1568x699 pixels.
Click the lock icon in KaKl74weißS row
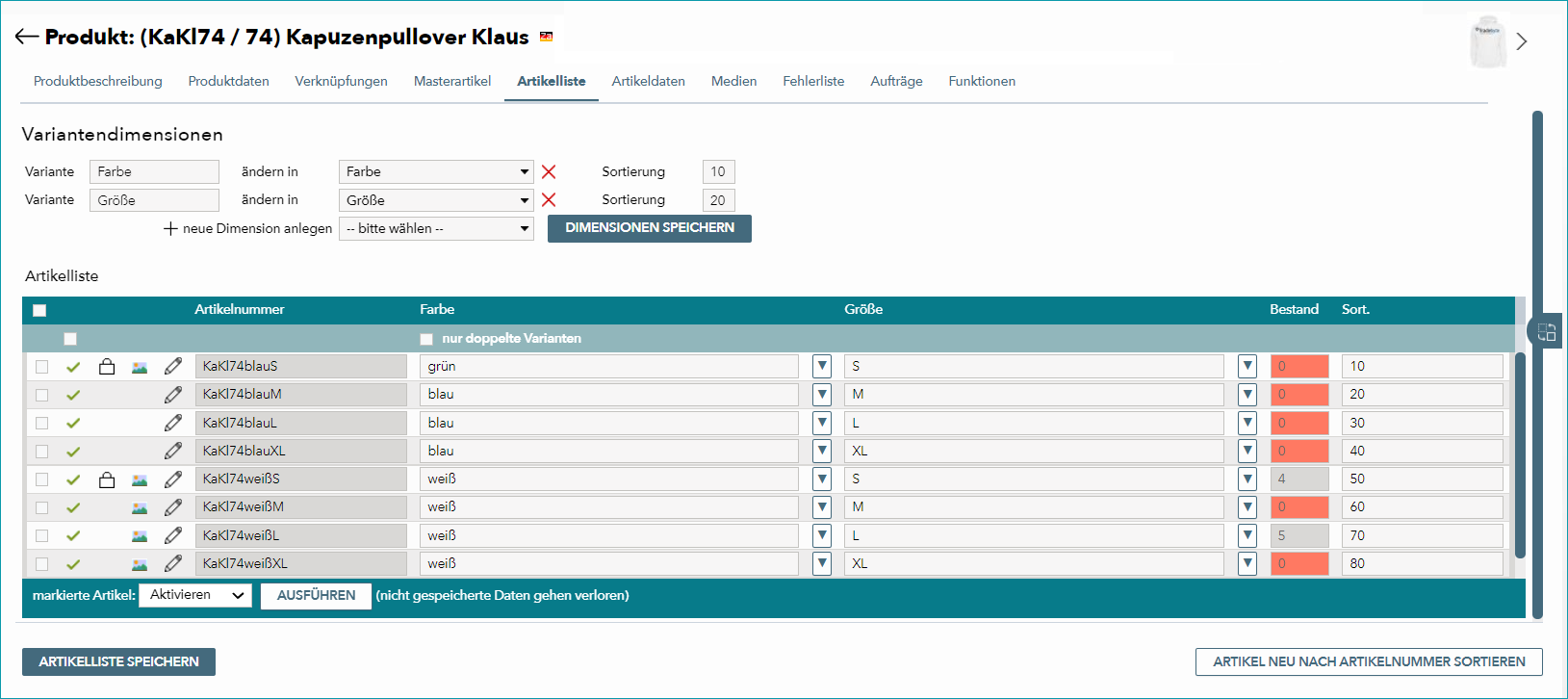coord(107,479)
